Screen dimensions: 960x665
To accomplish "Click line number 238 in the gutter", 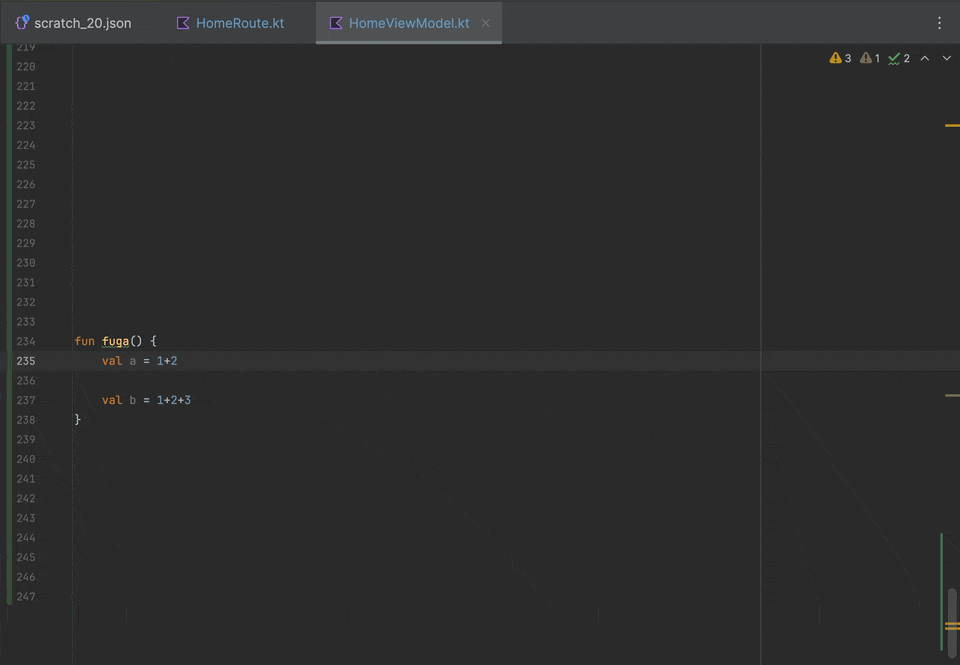I will [x=26, y=419].
